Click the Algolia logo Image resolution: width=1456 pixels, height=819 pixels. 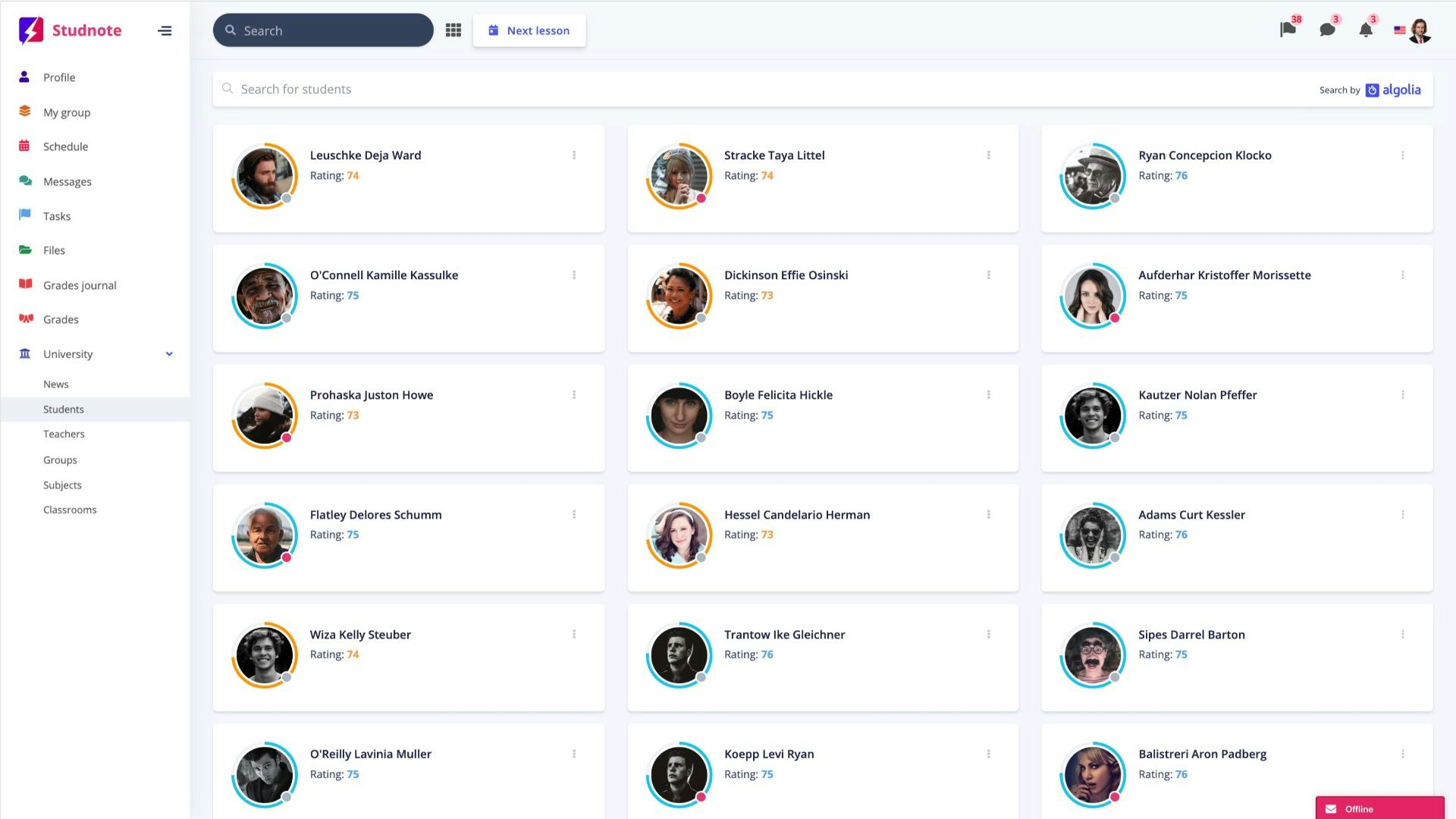(1393, 89)
